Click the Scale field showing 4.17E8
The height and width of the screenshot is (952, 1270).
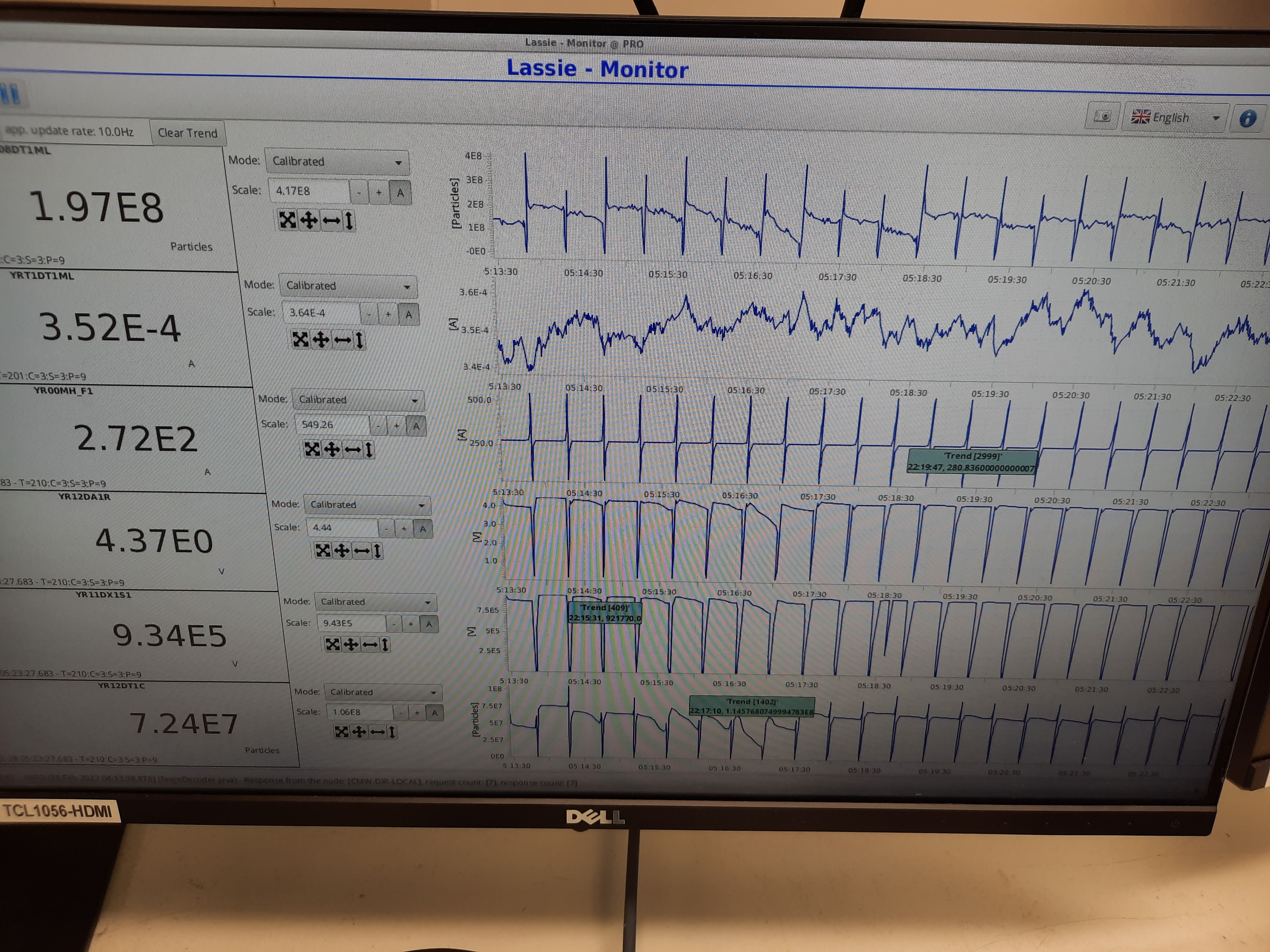tap(309, 191)
